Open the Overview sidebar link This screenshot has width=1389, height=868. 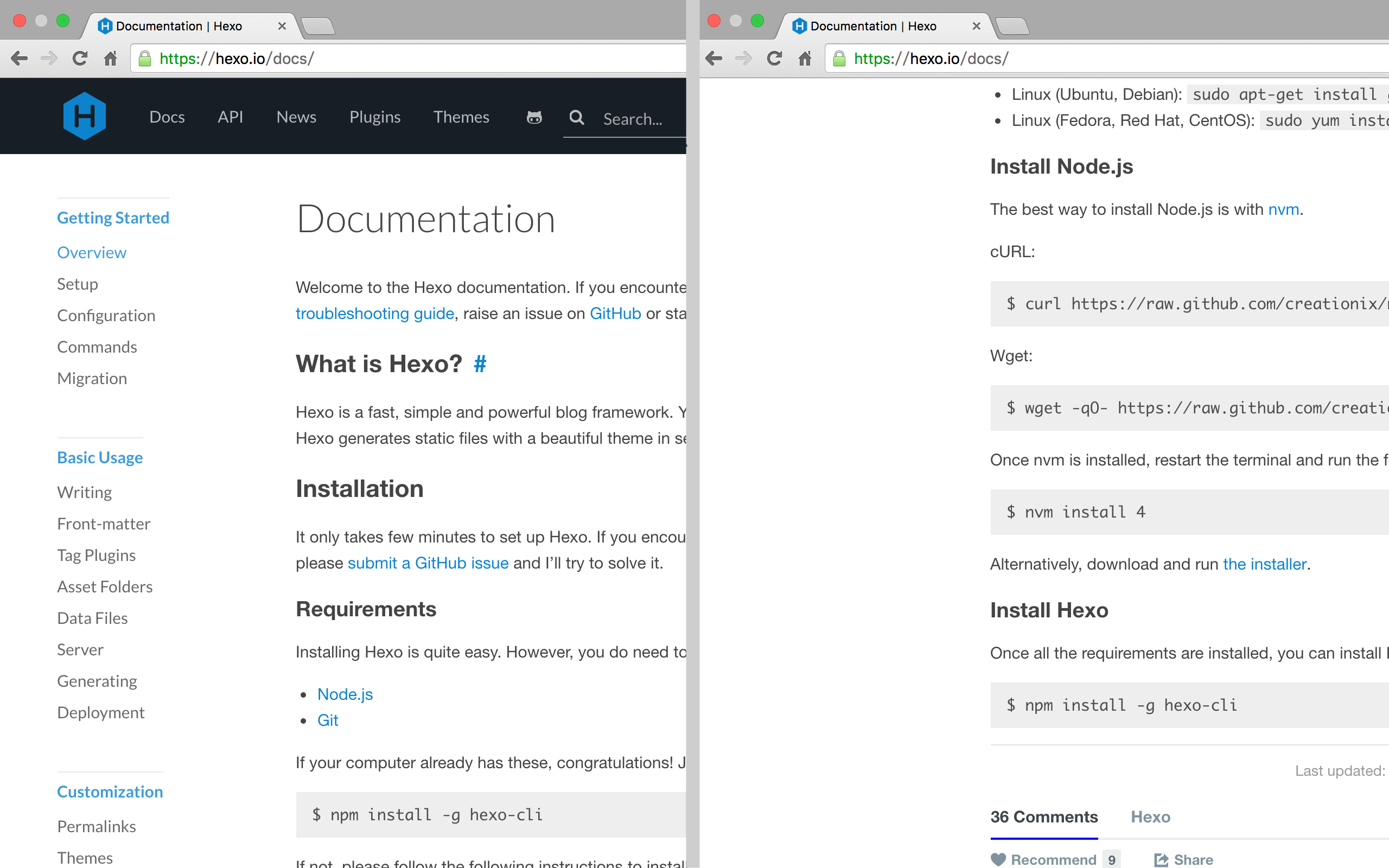pos(92,253)
